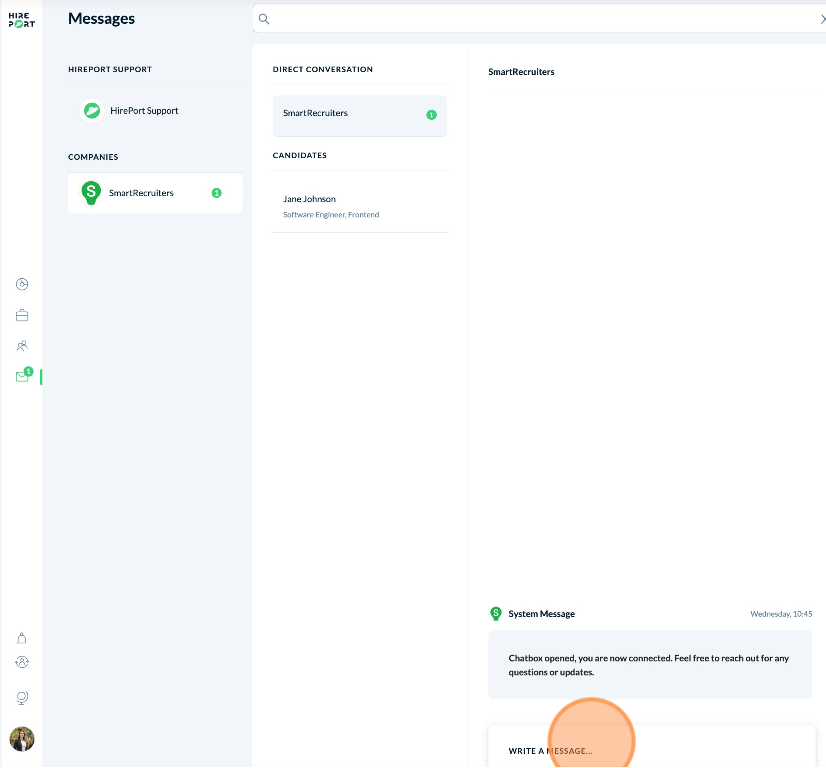Open the user profile avatar
The width and height of the screenshot is (826, 768).
22,739
